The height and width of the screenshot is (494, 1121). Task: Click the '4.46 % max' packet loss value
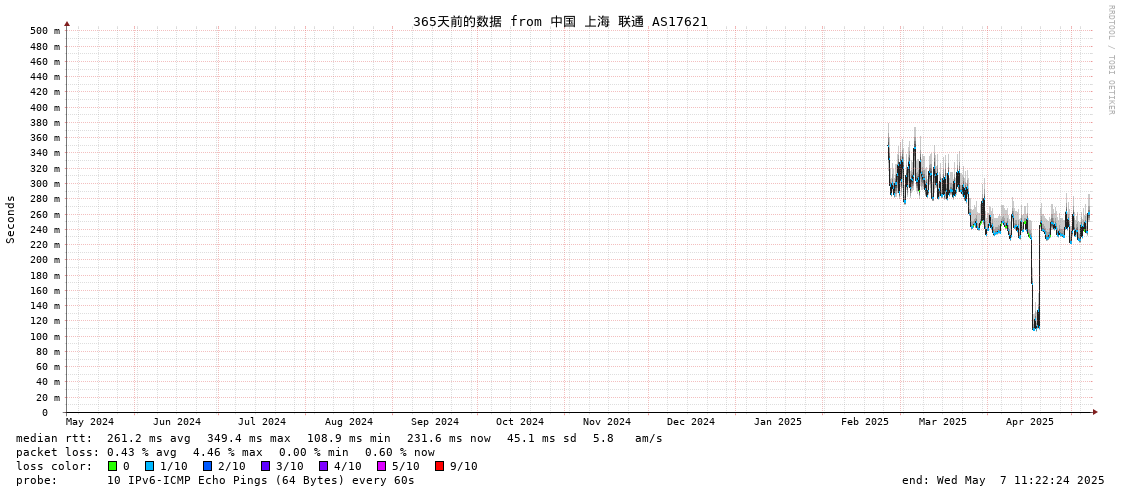point(227,452)
